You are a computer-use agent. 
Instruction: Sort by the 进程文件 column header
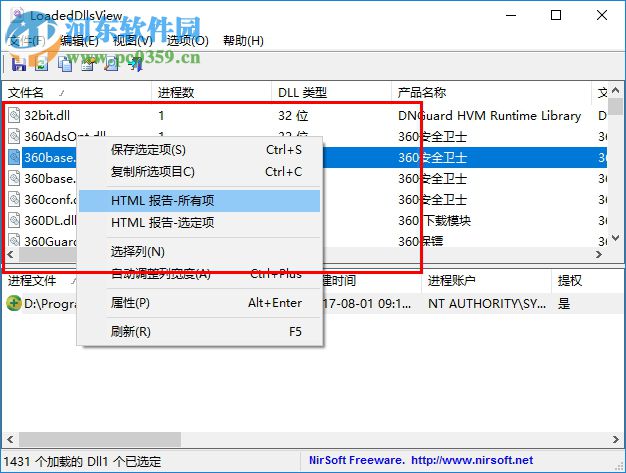(40, 281)
